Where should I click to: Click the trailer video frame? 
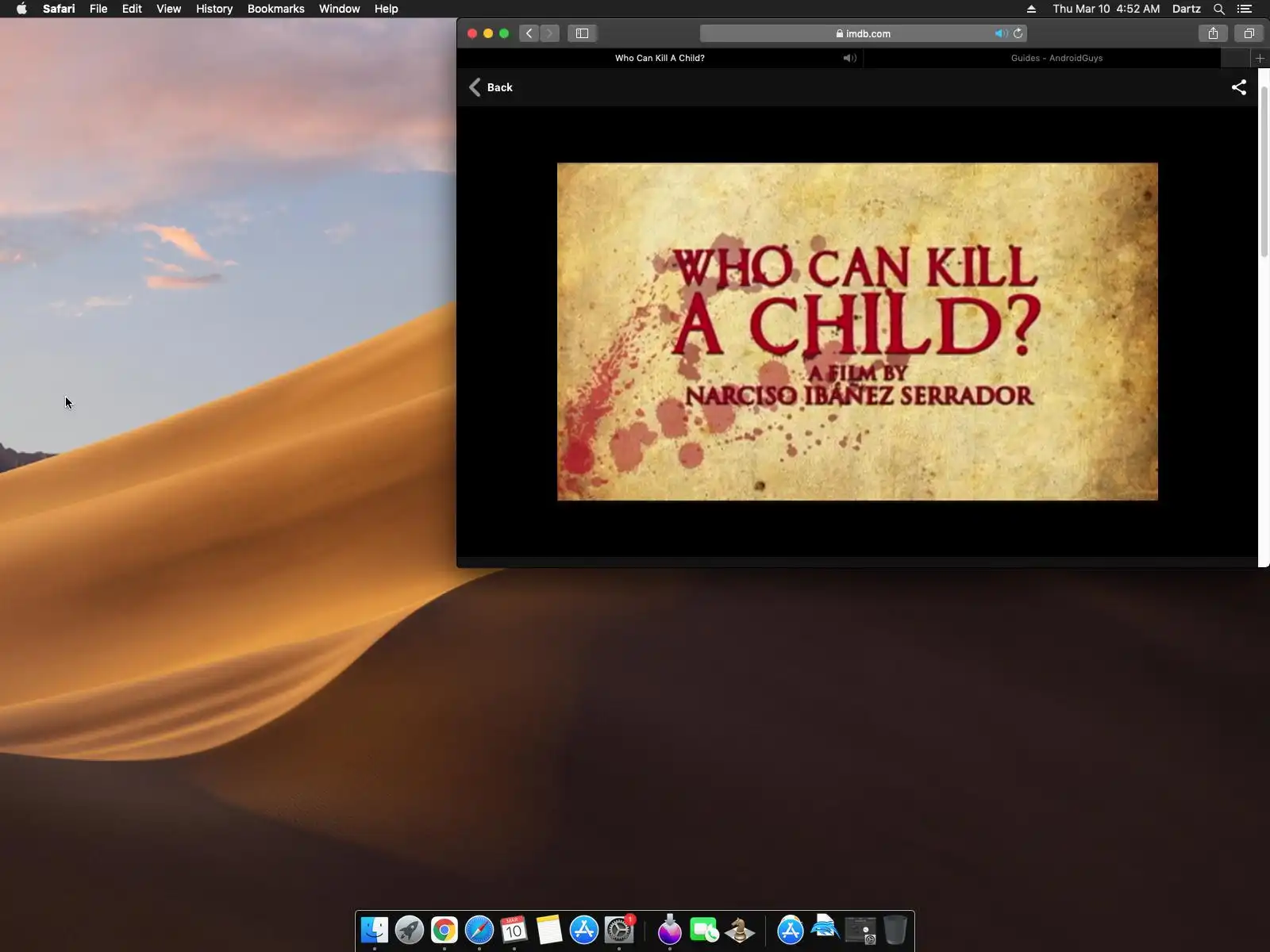tap(857, 332)
